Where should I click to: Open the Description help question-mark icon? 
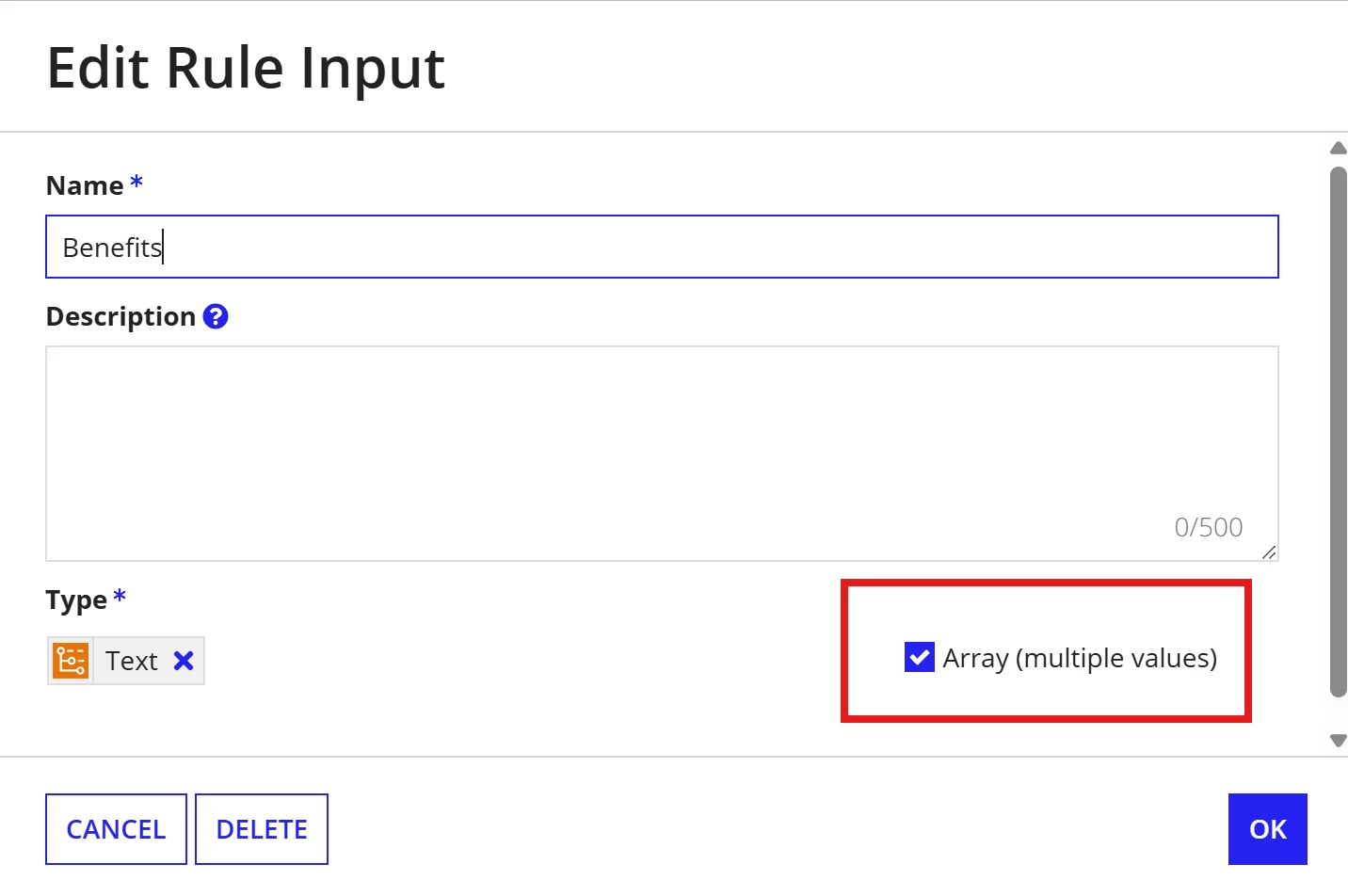(216, 316)
